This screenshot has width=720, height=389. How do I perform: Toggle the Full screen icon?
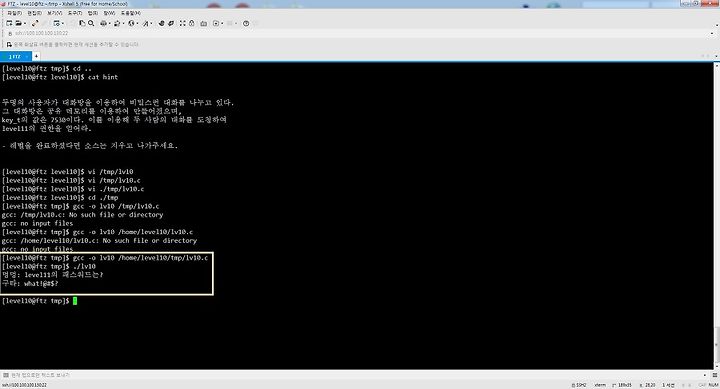(182, 23)
